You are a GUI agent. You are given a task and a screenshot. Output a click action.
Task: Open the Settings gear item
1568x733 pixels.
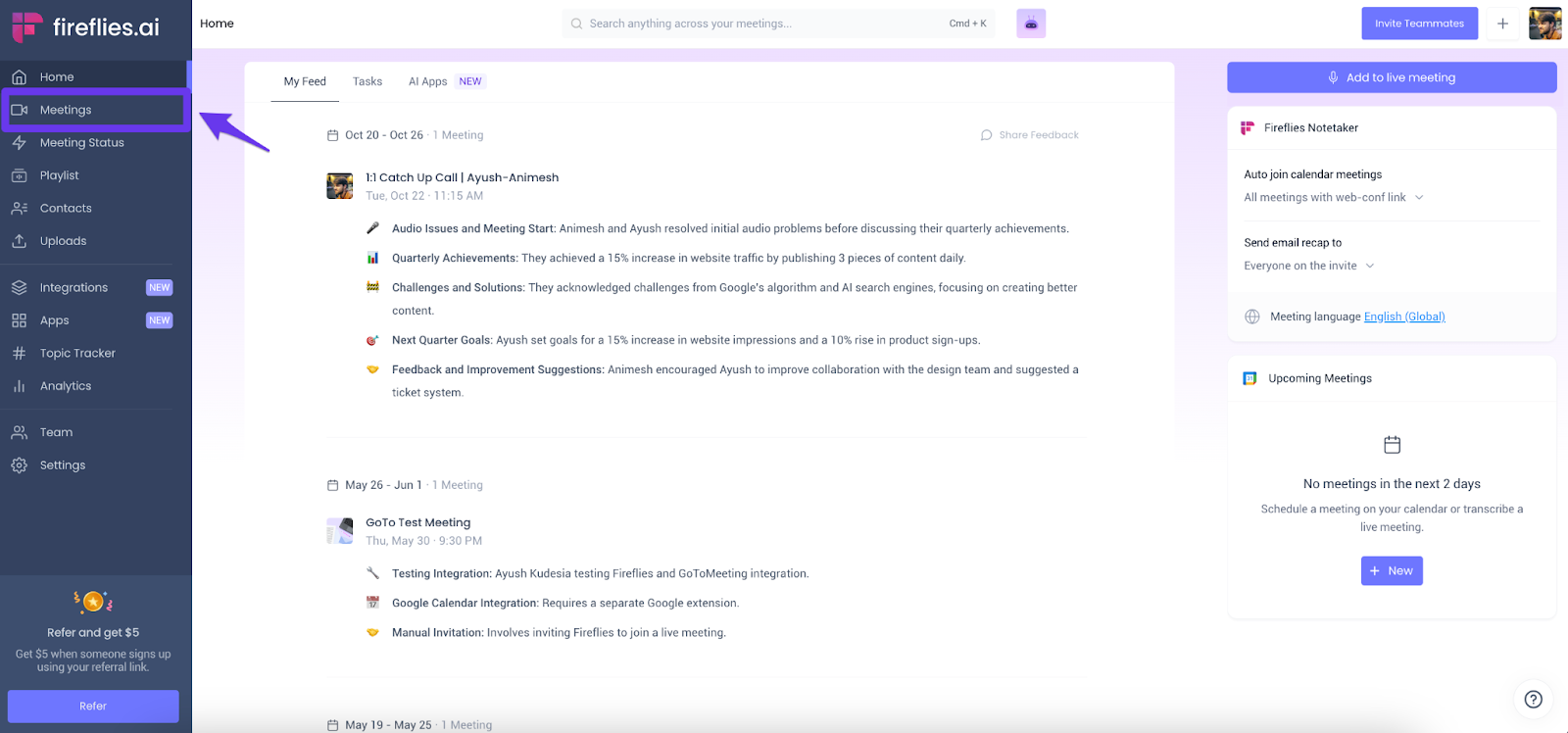point(93,465)
